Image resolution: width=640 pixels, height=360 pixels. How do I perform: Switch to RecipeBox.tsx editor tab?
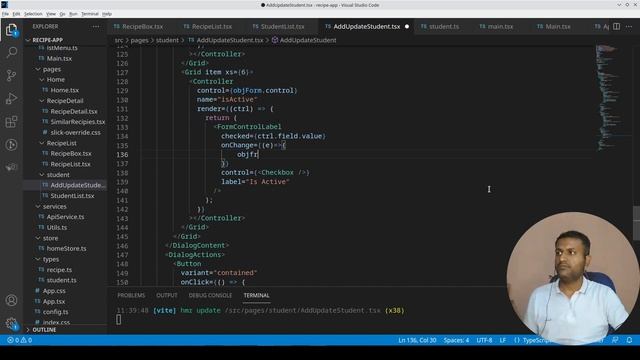[142, 27]
